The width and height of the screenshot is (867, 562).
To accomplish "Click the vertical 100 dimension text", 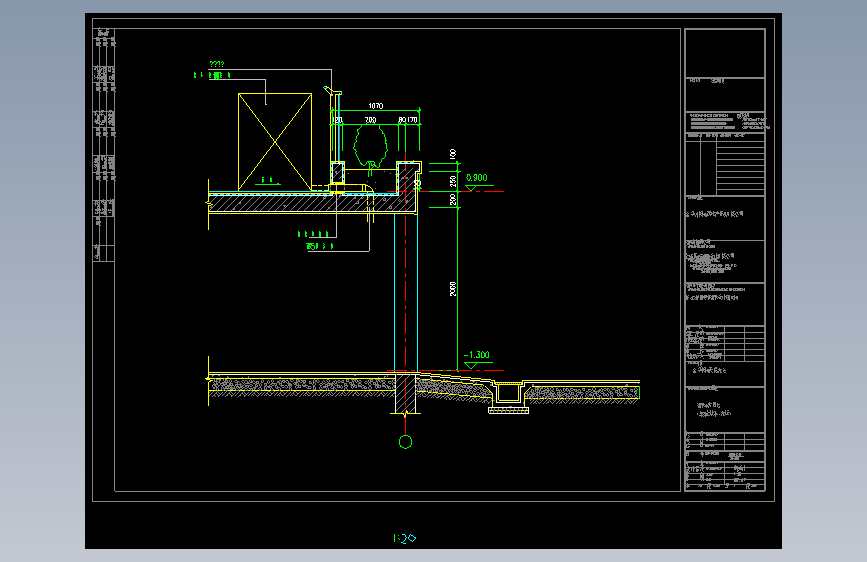I will (x=453, y=154).
